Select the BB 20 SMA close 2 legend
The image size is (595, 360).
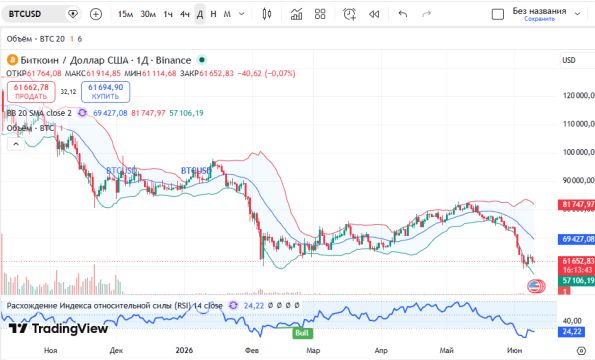click(x=39, y=113)
